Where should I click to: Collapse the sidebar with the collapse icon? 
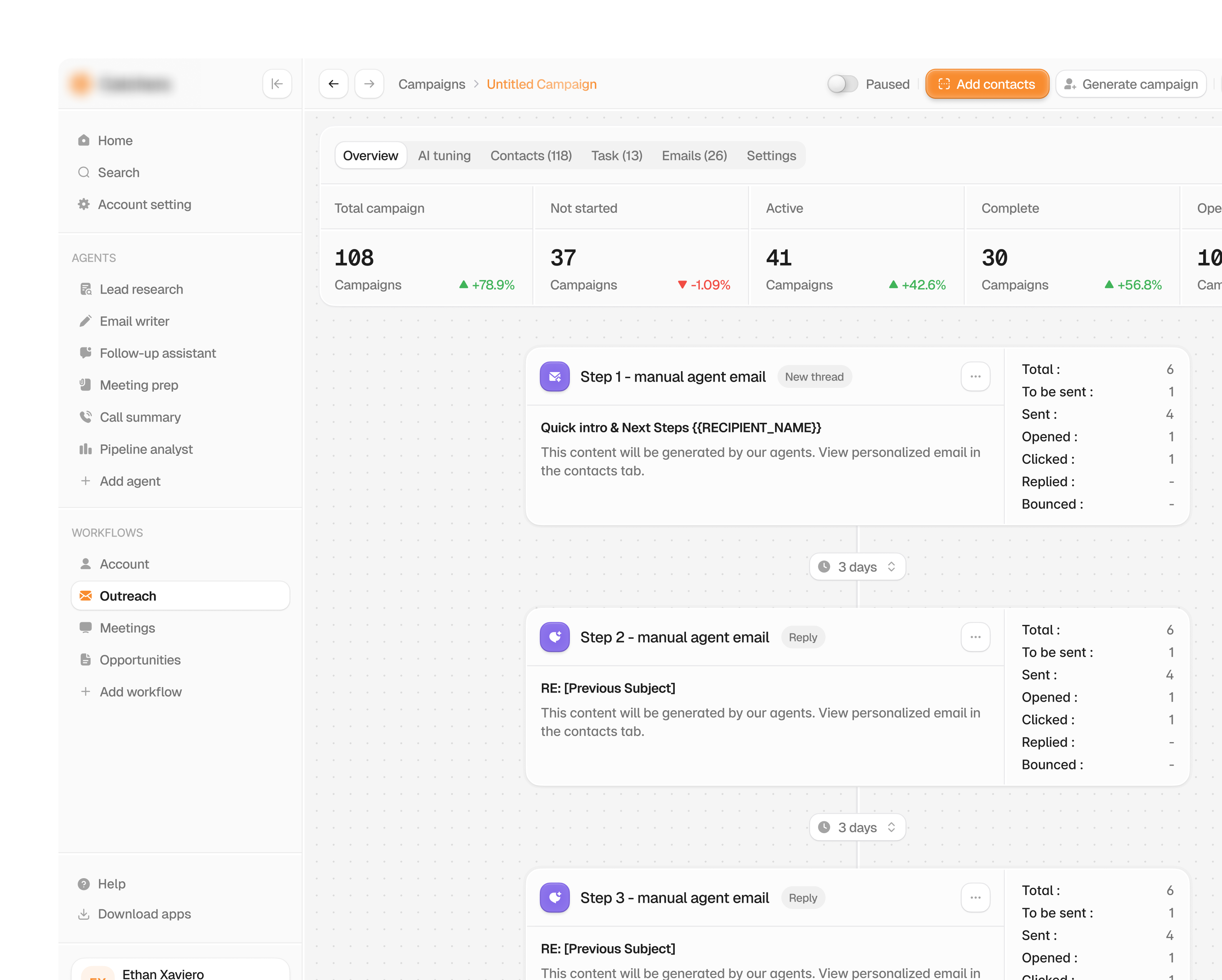277,84
